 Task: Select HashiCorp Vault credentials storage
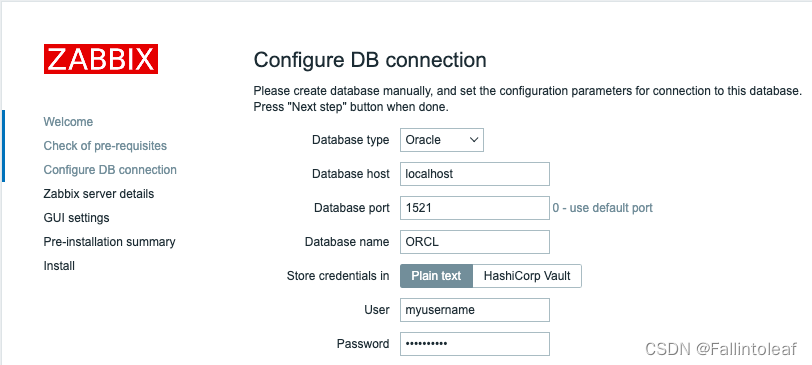click(527, 276)
